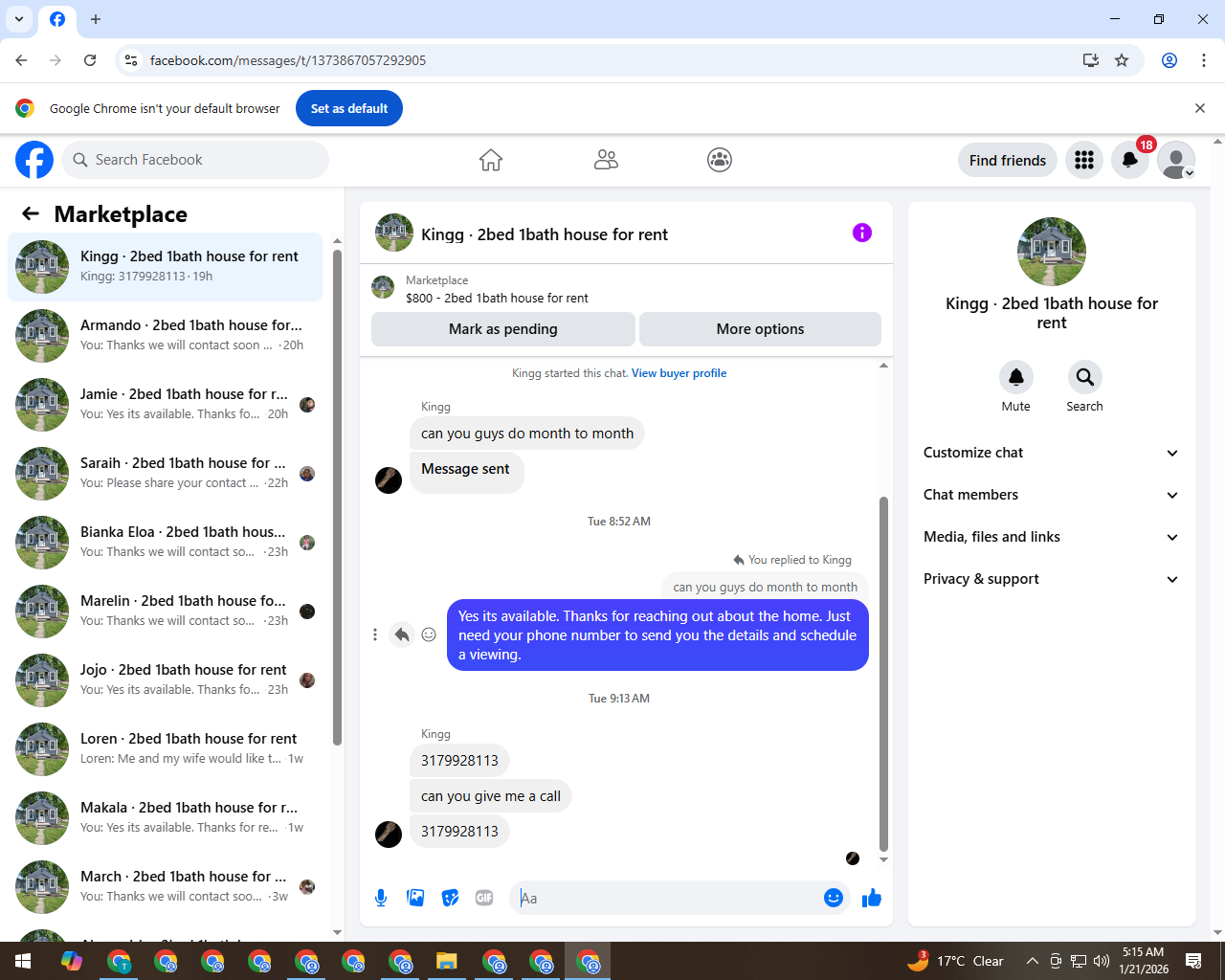Open Chrome profile icon
Image resolution: width=1225 pixels, height=980 pixels.
click(x=1169, y=60)
